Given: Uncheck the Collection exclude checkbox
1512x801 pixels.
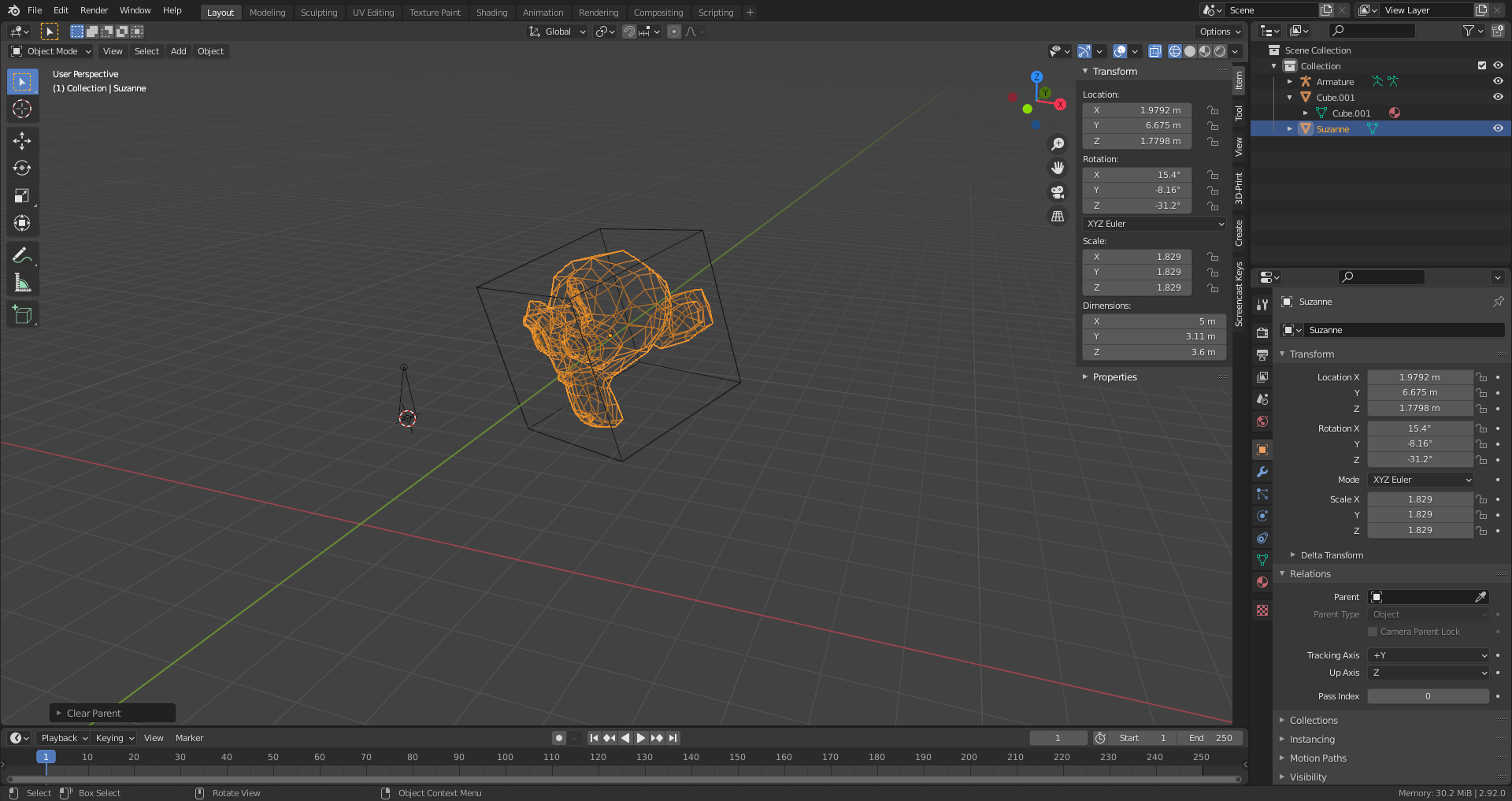Looking at the screenshot, I should 1482,65.
